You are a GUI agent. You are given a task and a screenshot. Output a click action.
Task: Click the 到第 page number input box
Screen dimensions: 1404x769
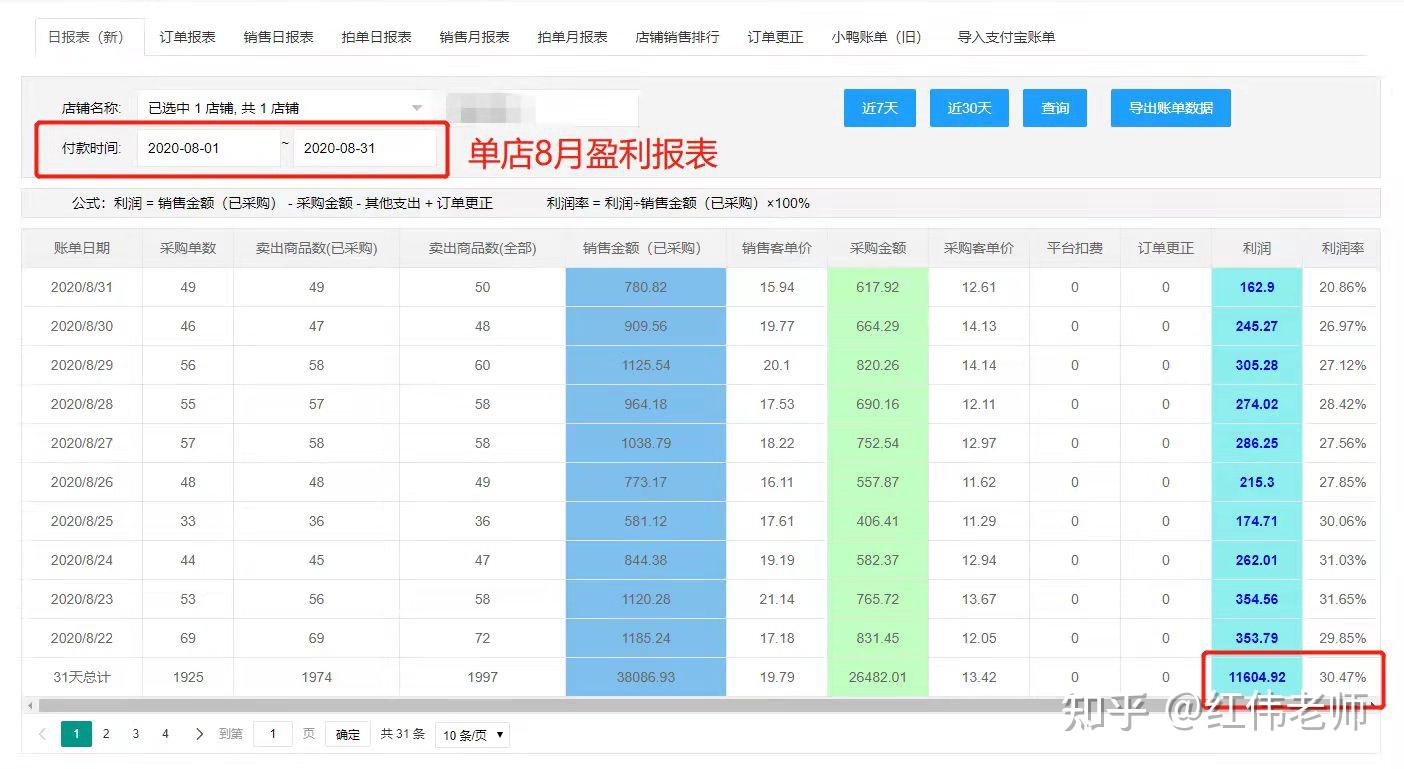click(272, 733)
